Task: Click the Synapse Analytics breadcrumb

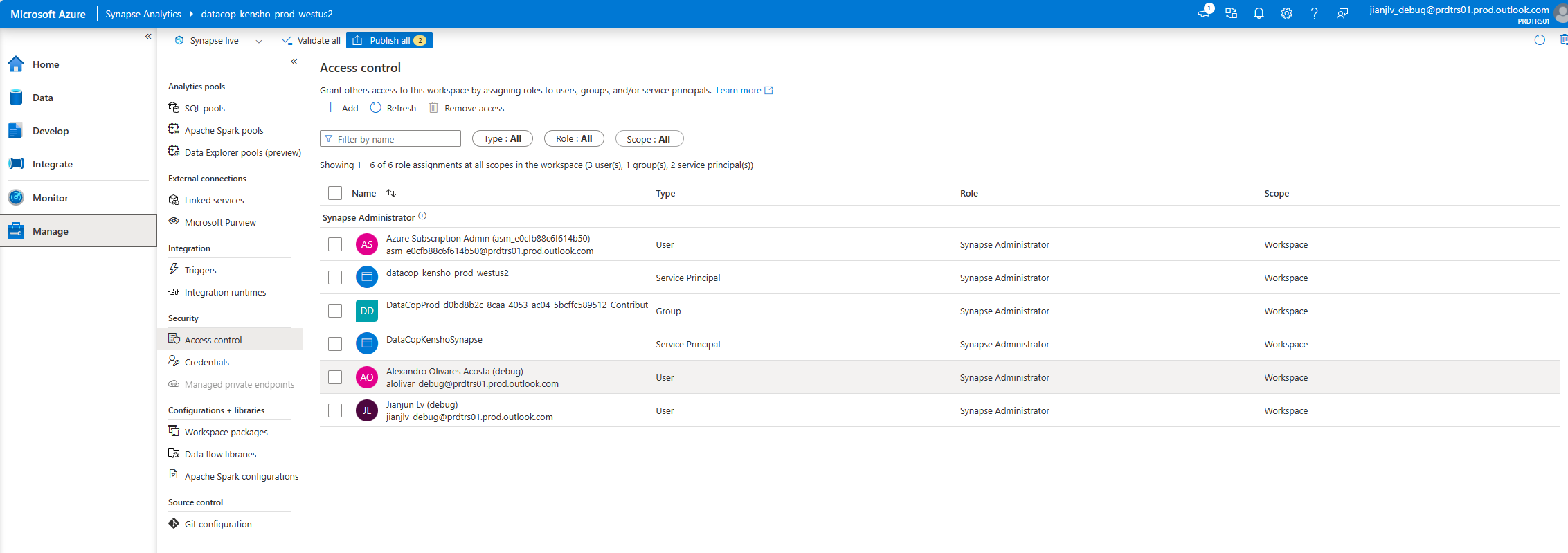Action: coord(143,14)
